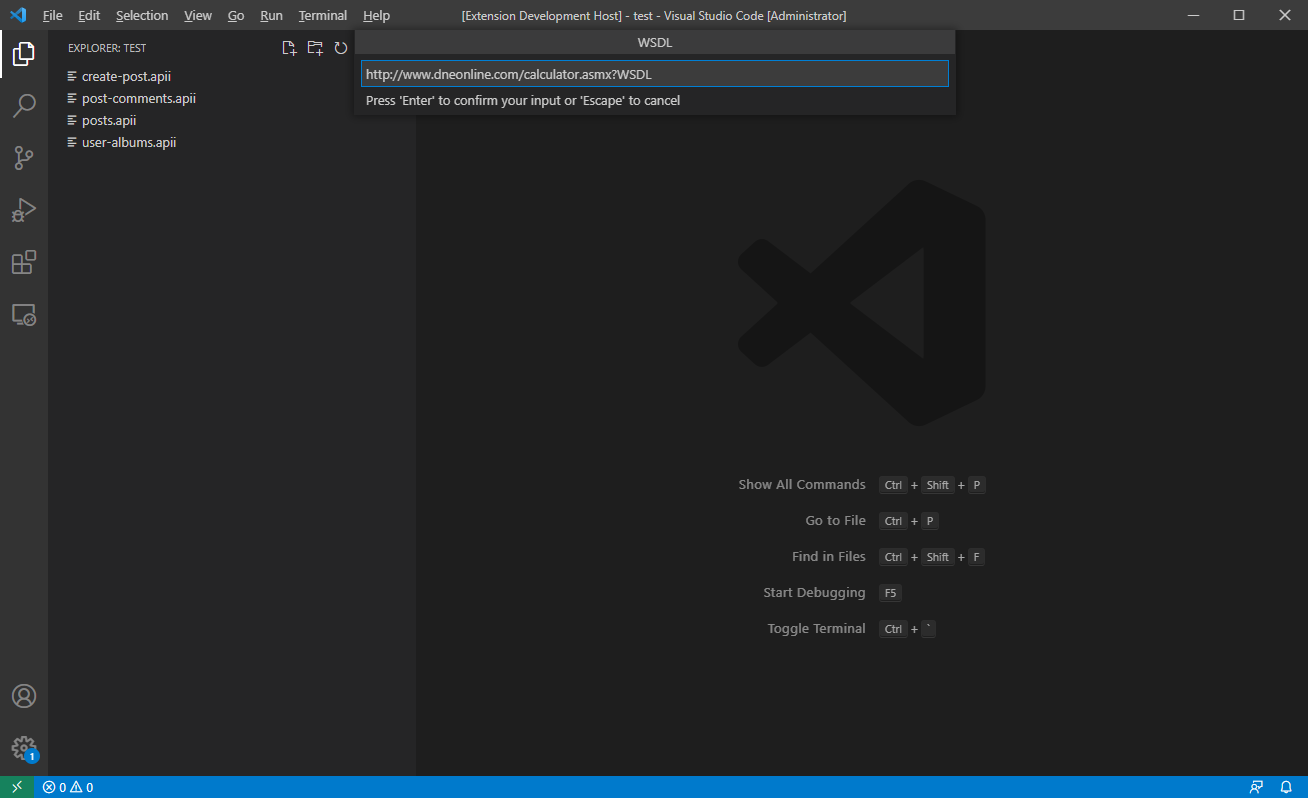Screen dimensions: 1308x798
Task: Click the Refresh Explorer icon
Action: [340, 48]
